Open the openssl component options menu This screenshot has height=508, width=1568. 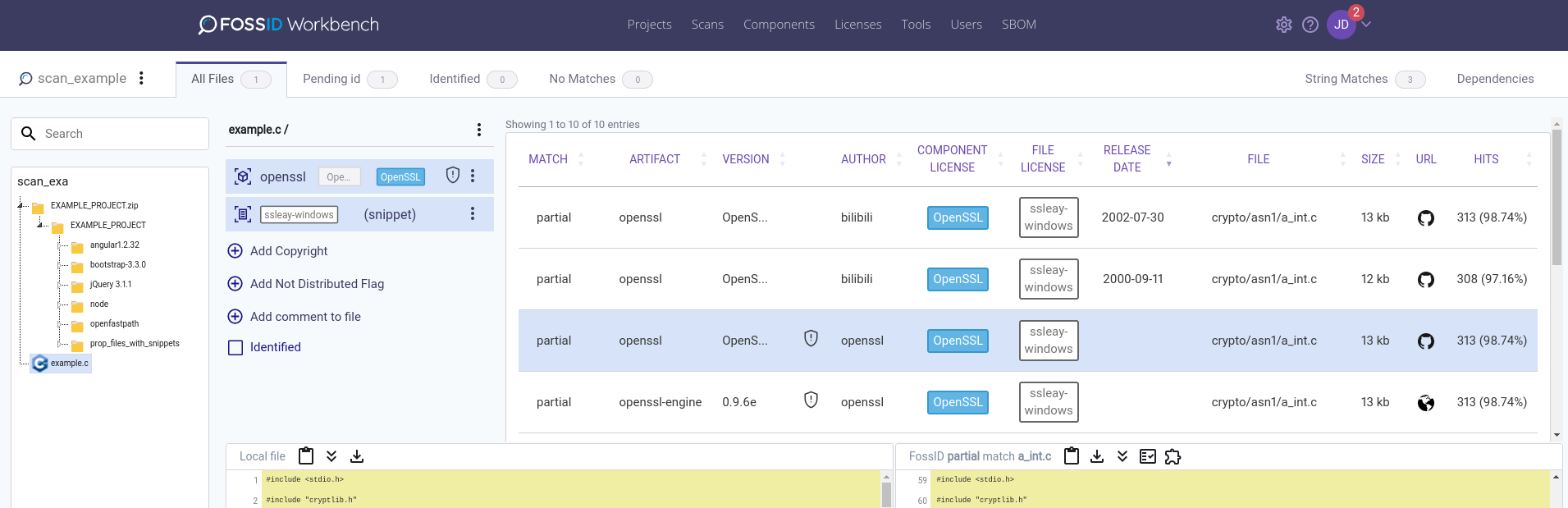tap(473, 176)
